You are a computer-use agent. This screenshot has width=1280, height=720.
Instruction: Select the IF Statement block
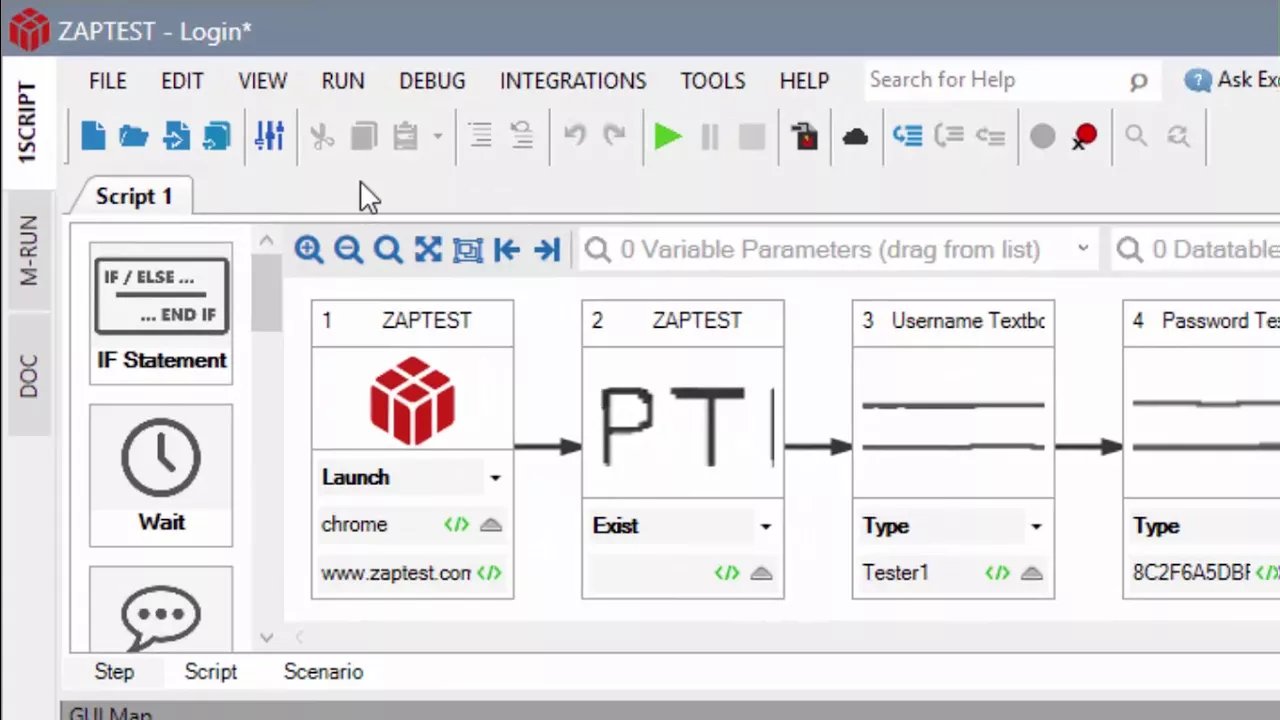pos(161,314)
